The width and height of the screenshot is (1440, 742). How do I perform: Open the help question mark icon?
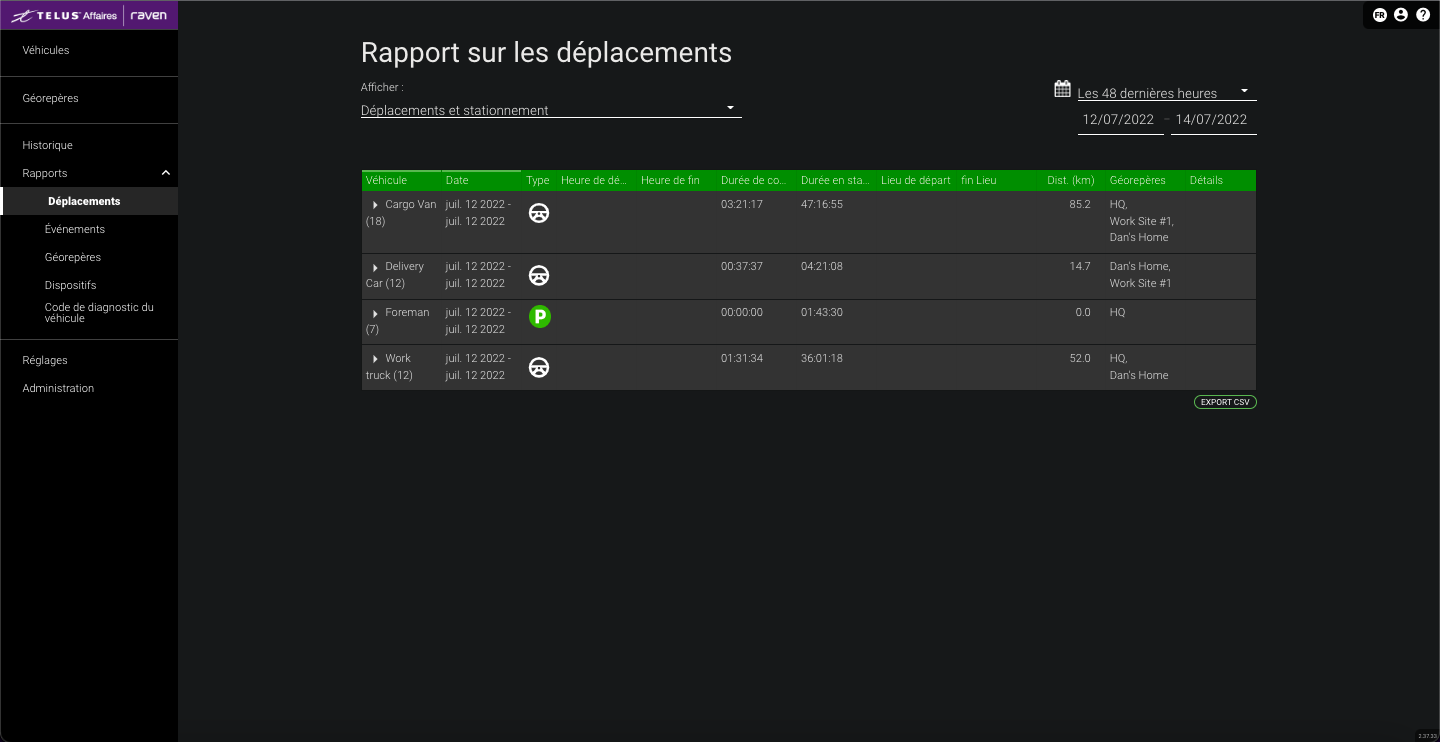1423,15
